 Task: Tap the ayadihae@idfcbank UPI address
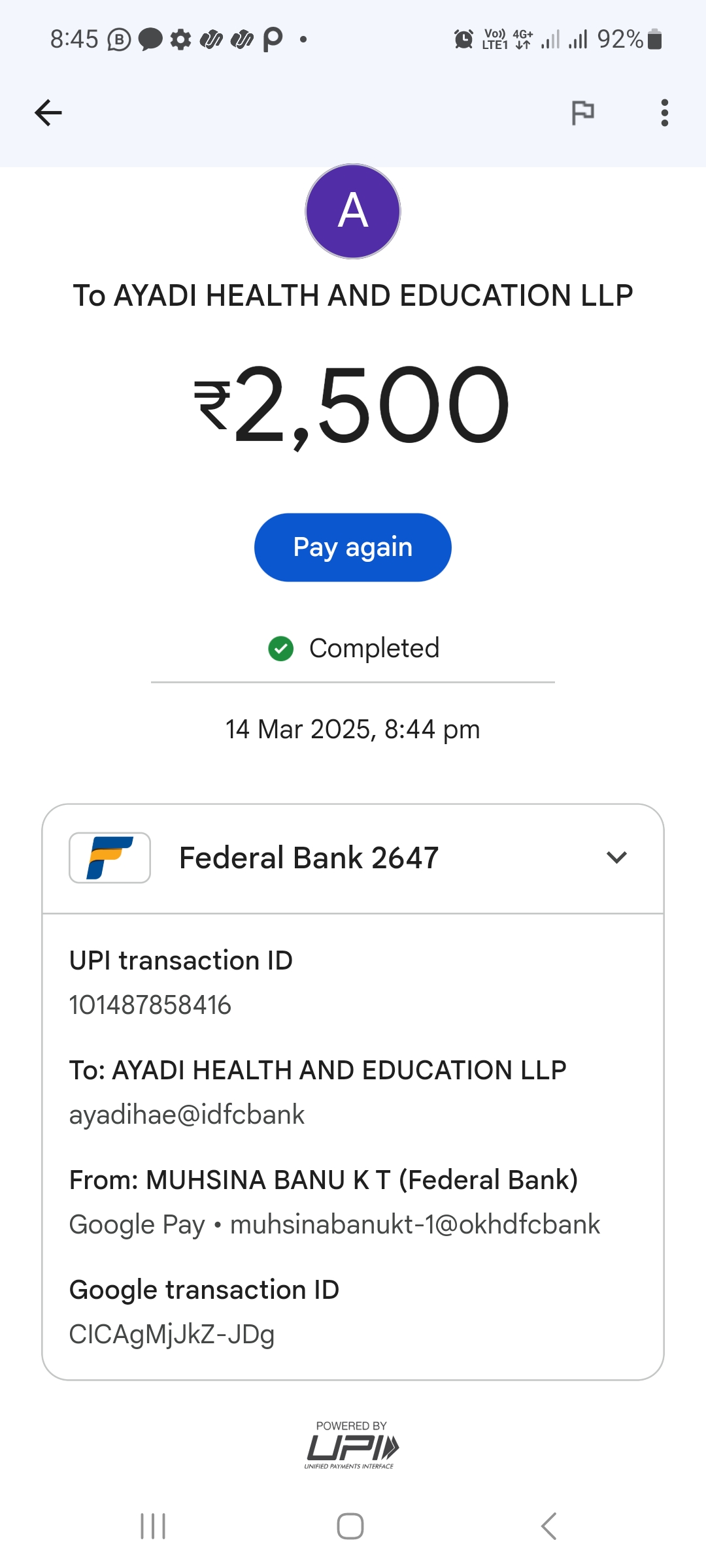point(187,1115)
